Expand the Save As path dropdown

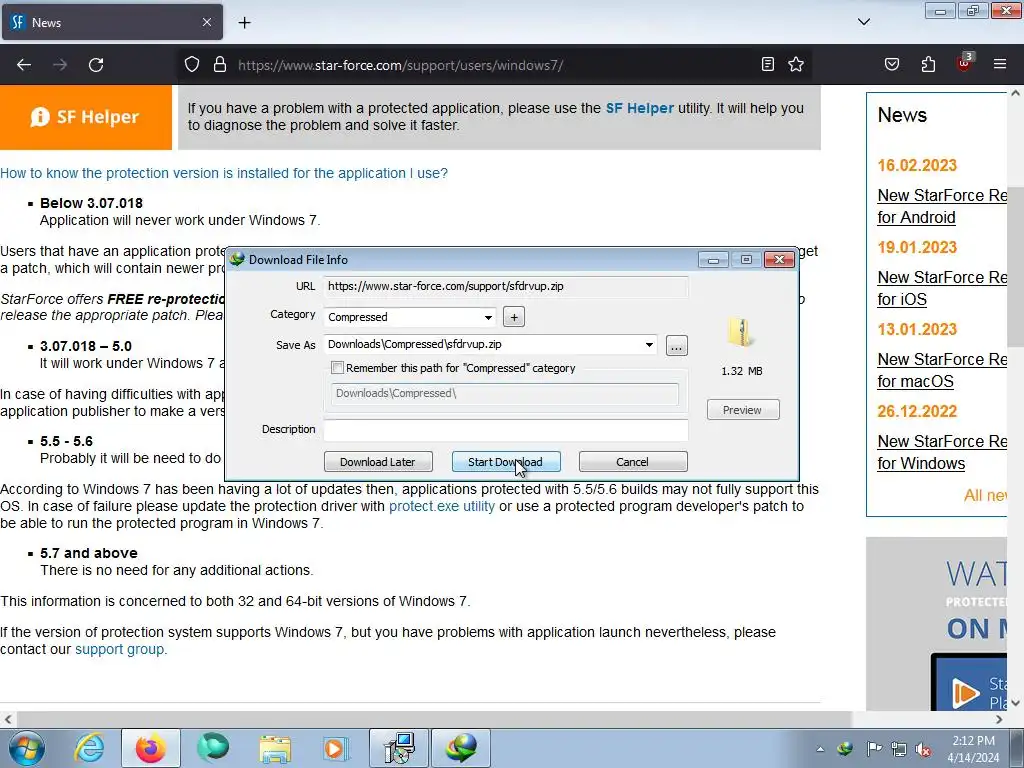(649, 345)
